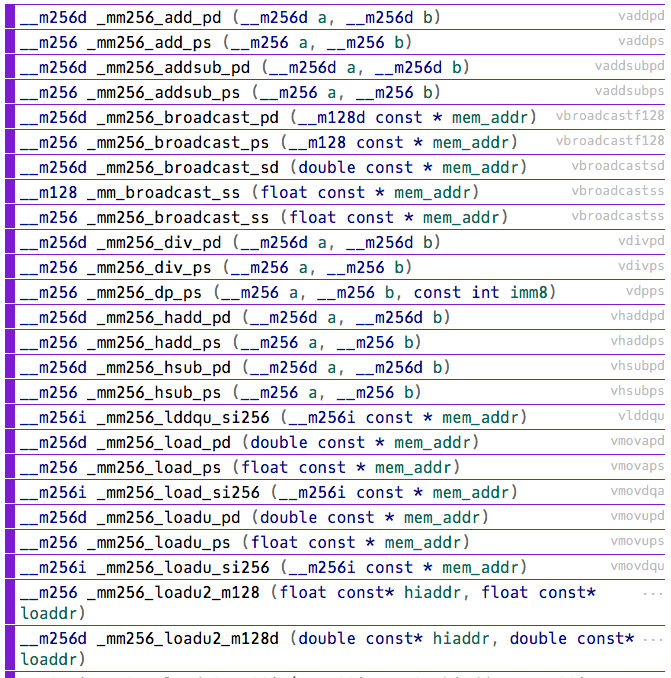
Task: Click the vdpps instruction label
Action: (645, 291)
